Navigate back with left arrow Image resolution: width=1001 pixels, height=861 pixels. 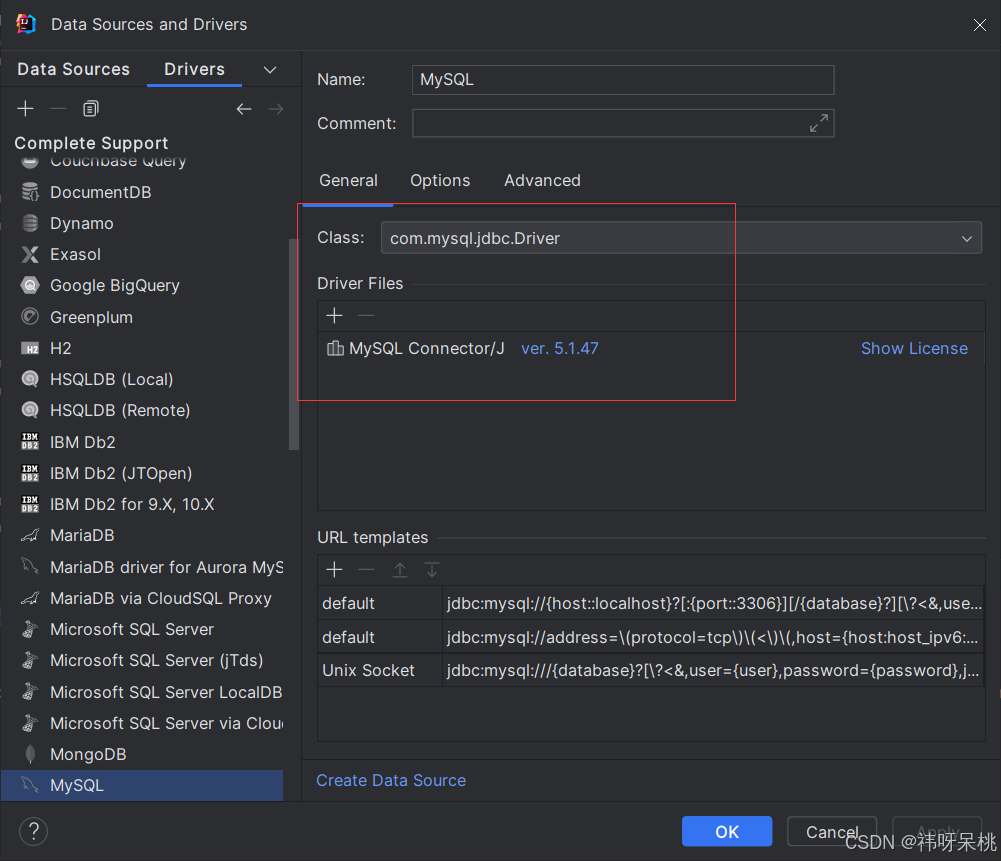pyautogui.click(x=244, y=109)
